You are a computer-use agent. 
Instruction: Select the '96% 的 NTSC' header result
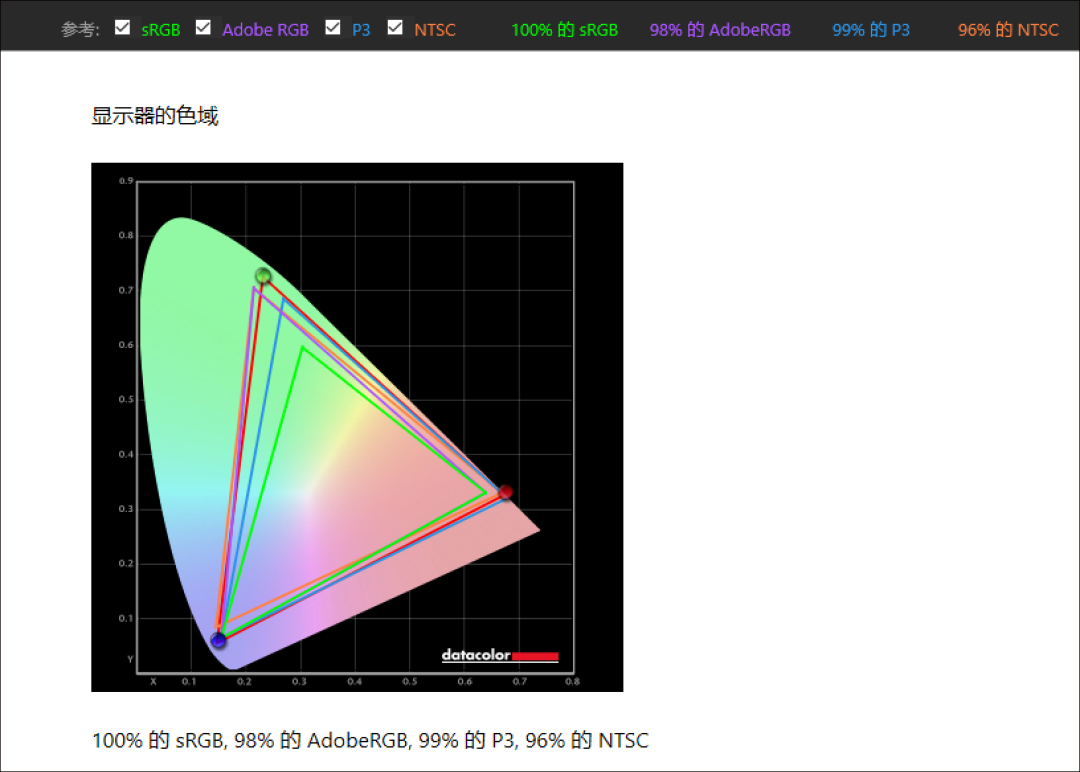(1008, 30)
